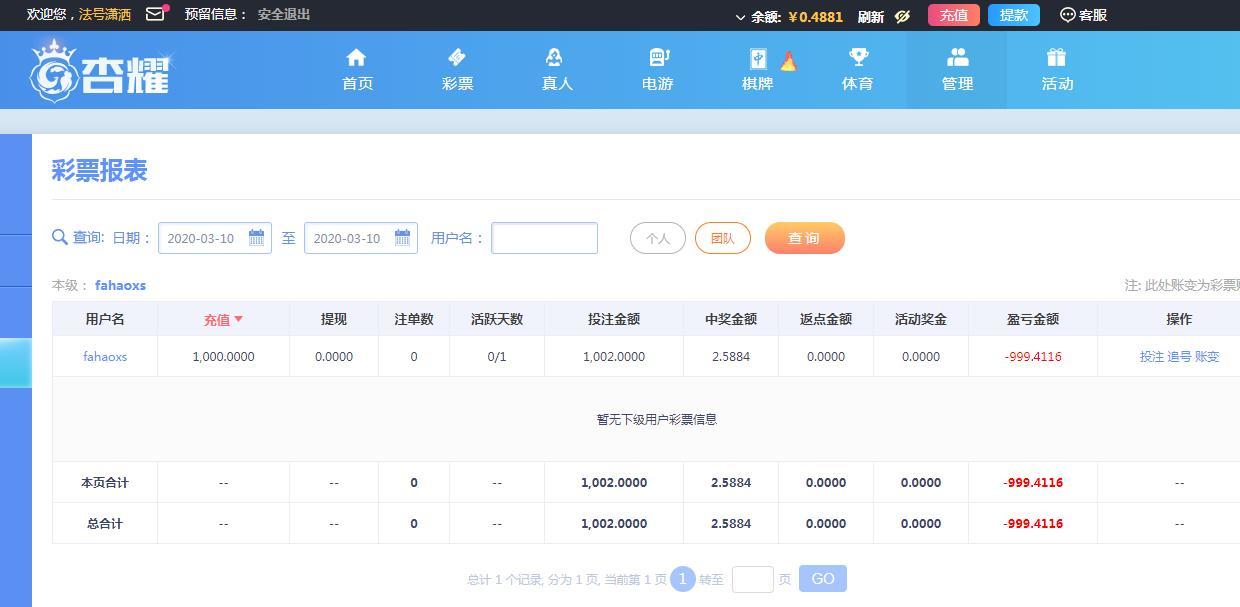This screenshot has height=607, width=1240.
Task: Click the 中奖金额 column header
Action: click(x=731, y=319)
